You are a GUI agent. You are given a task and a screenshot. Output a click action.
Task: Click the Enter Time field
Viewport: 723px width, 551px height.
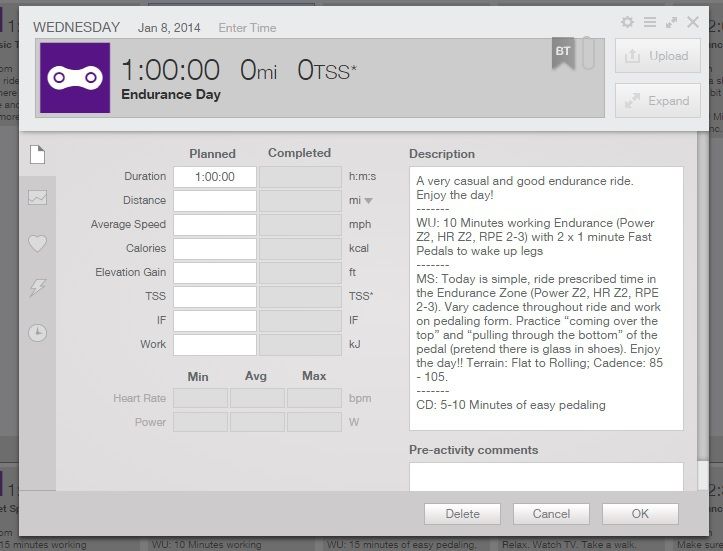[x=247, y=28]
